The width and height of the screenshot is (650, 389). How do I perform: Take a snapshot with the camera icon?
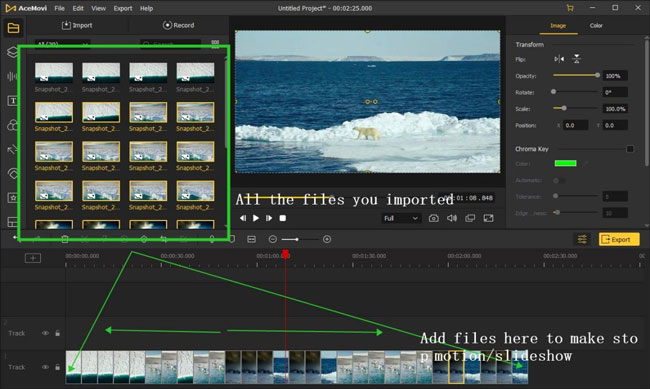(434, 218)
